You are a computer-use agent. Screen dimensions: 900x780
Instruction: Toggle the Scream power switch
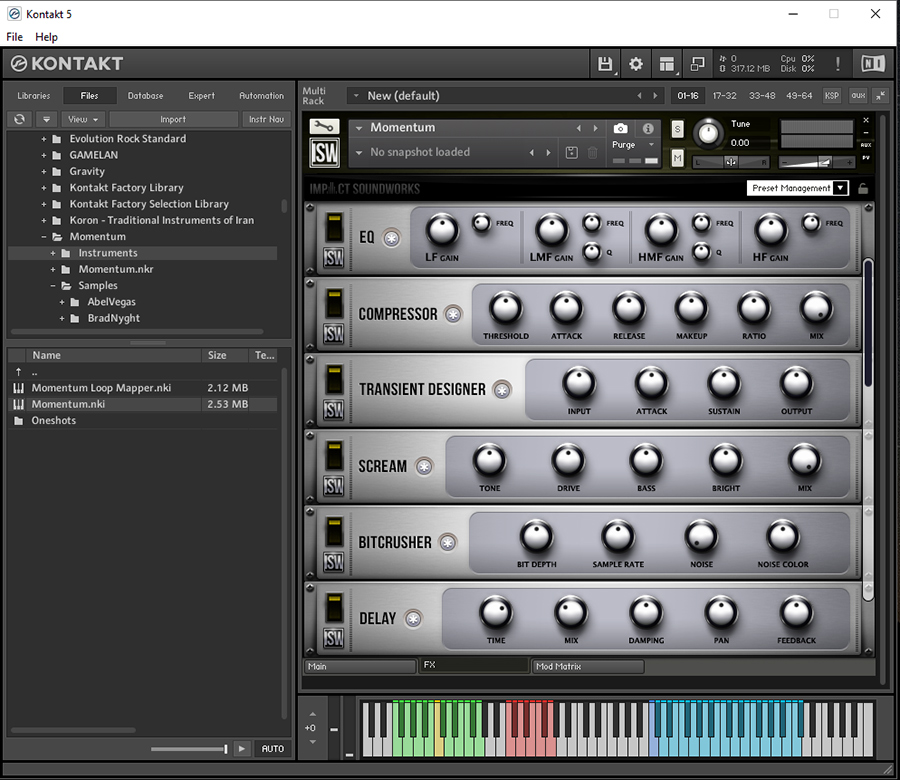coord(334,456)
